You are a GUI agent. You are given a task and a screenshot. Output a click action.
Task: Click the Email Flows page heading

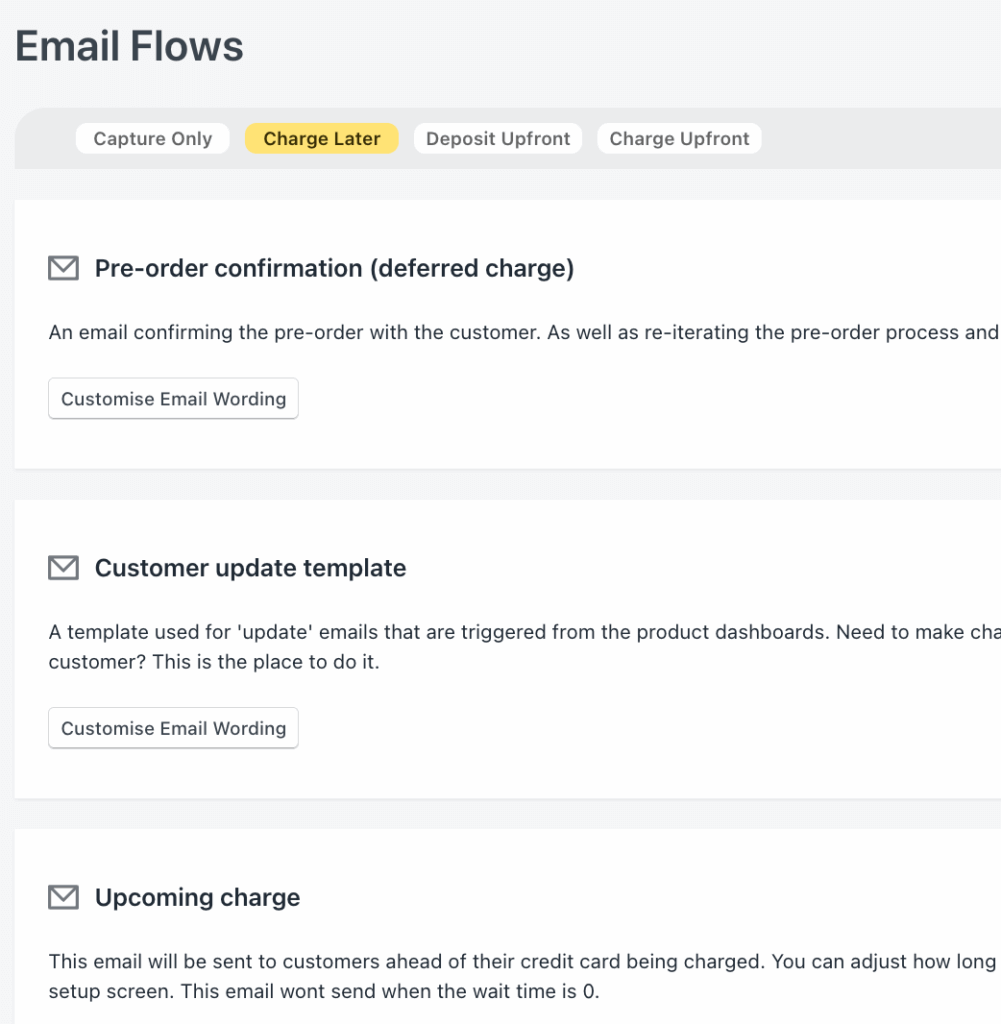(x=129, y=47)
